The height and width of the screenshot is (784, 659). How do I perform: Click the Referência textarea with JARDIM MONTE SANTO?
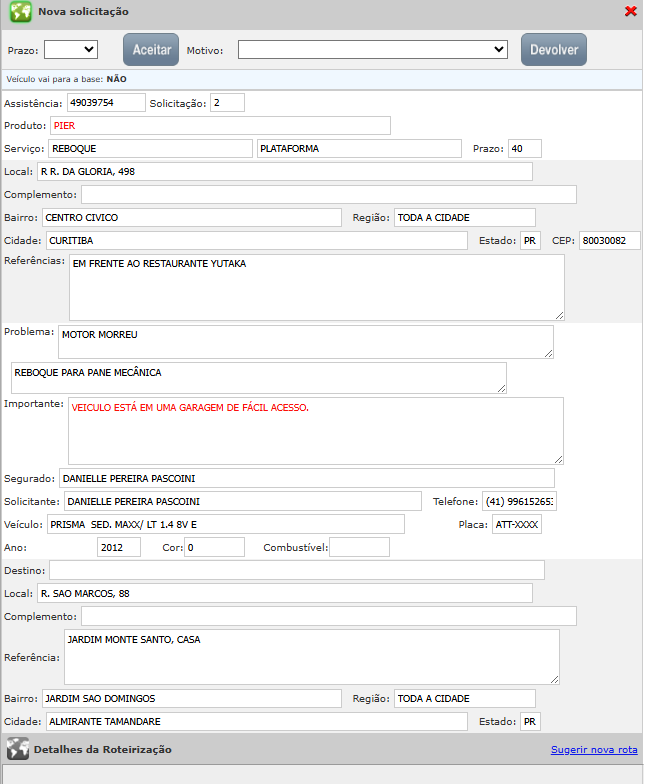pyautogui.click(x=312, y=657)
